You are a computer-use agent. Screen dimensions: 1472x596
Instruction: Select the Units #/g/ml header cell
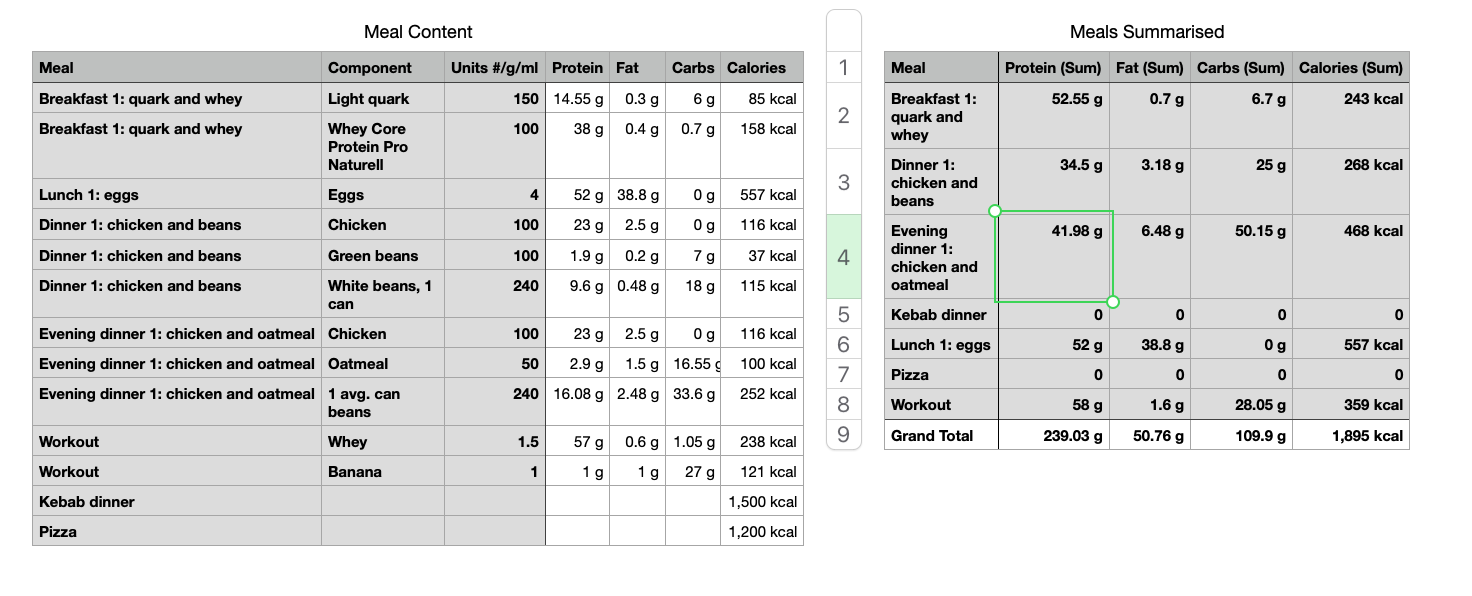point(495,68)
